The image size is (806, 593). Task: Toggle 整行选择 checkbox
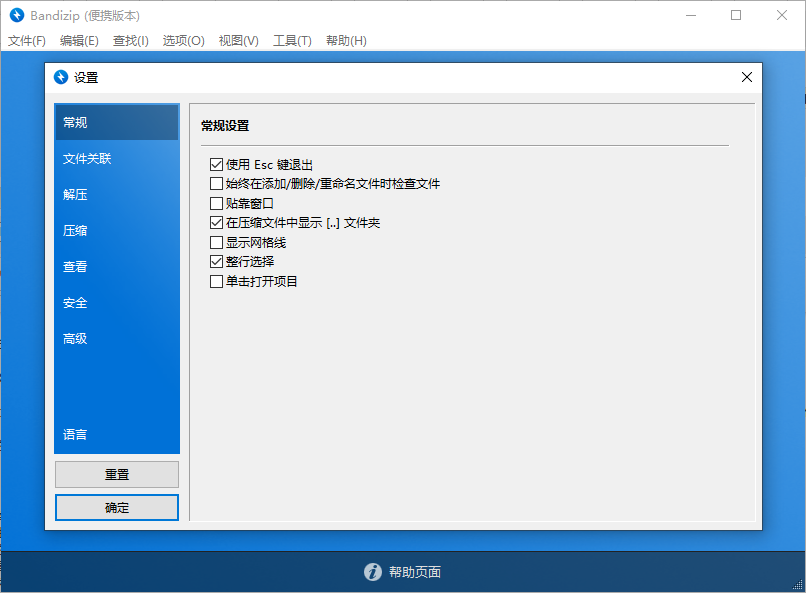click(x=216, y=262)
